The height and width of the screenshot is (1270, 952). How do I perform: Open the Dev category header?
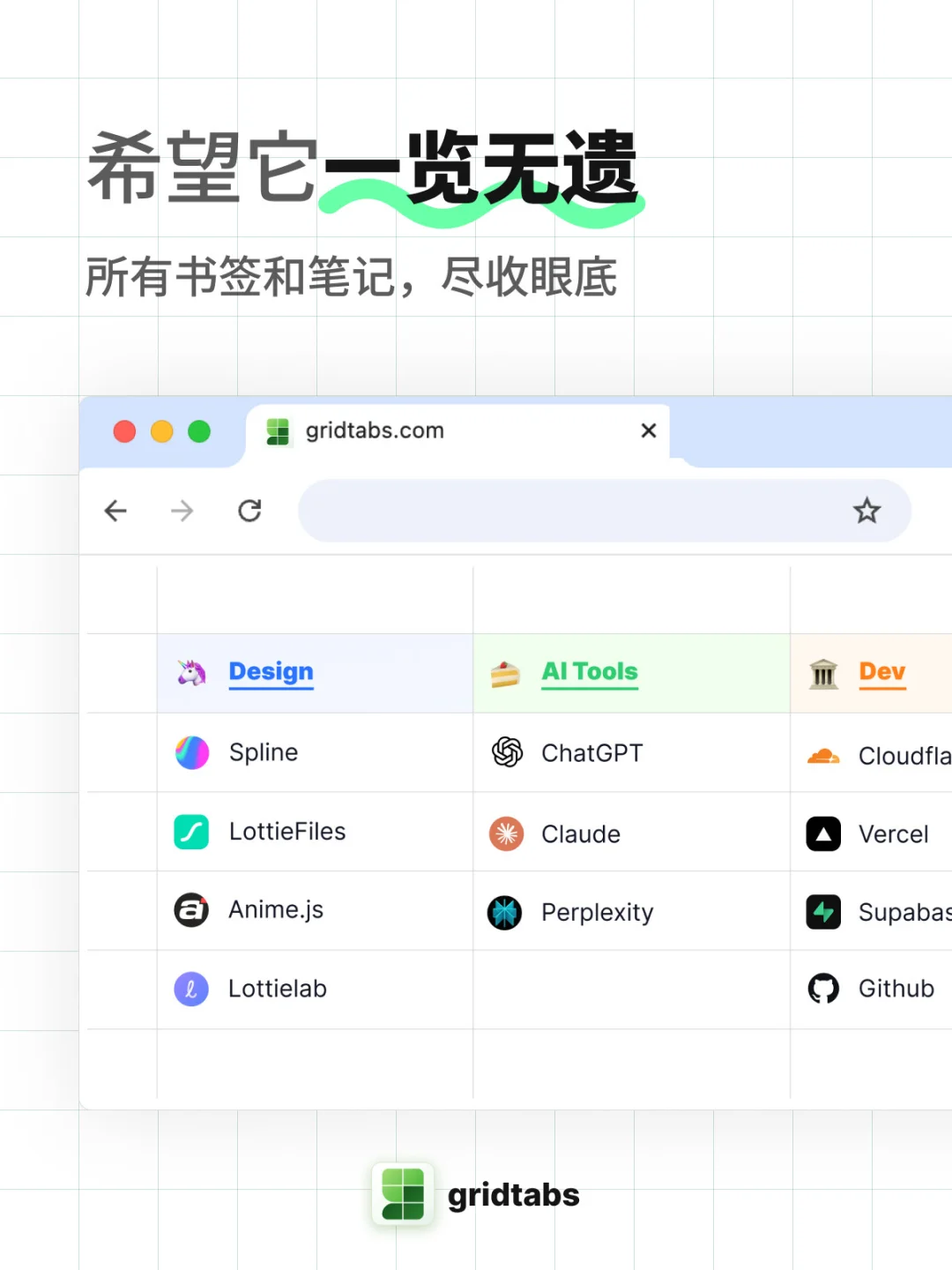pyautogui.click(x=882, y=672)
